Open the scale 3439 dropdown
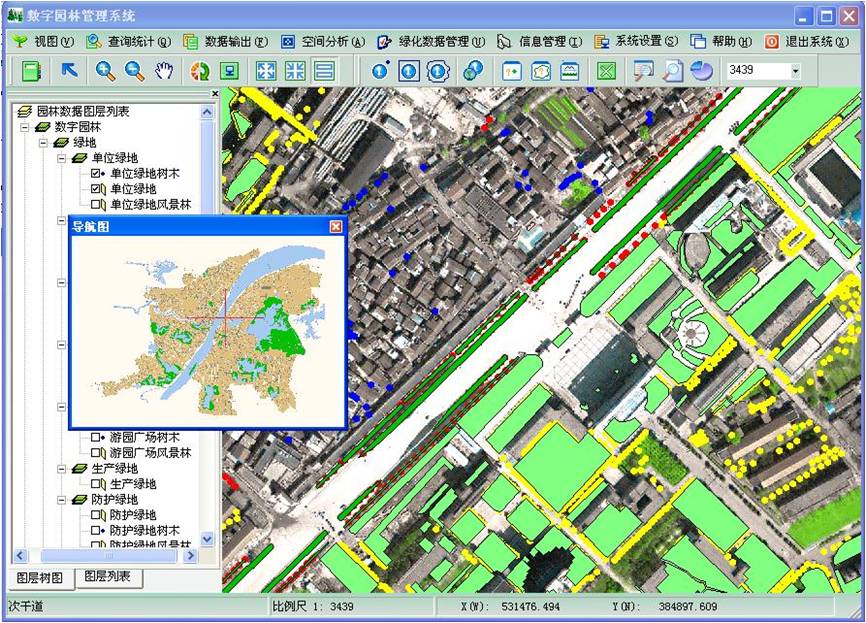This screenshot has width=866, height=623. click(796, 71)
